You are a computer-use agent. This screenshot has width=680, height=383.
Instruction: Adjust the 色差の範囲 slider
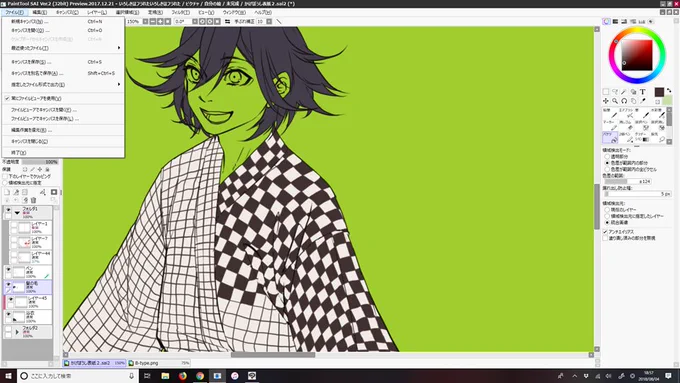627,181
